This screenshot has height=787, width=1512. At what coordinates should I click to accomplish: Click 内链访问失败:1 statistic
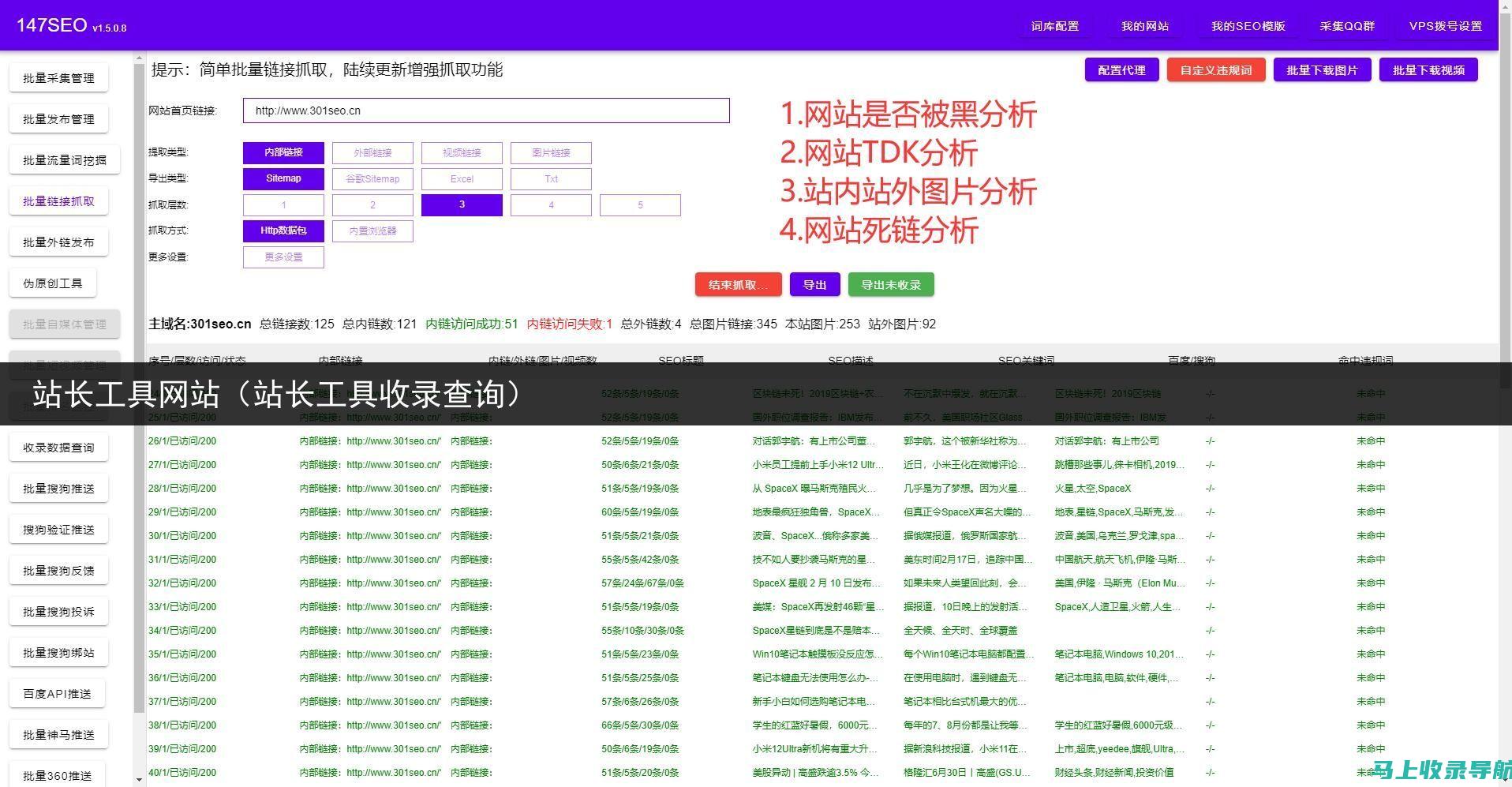(570, 324)
